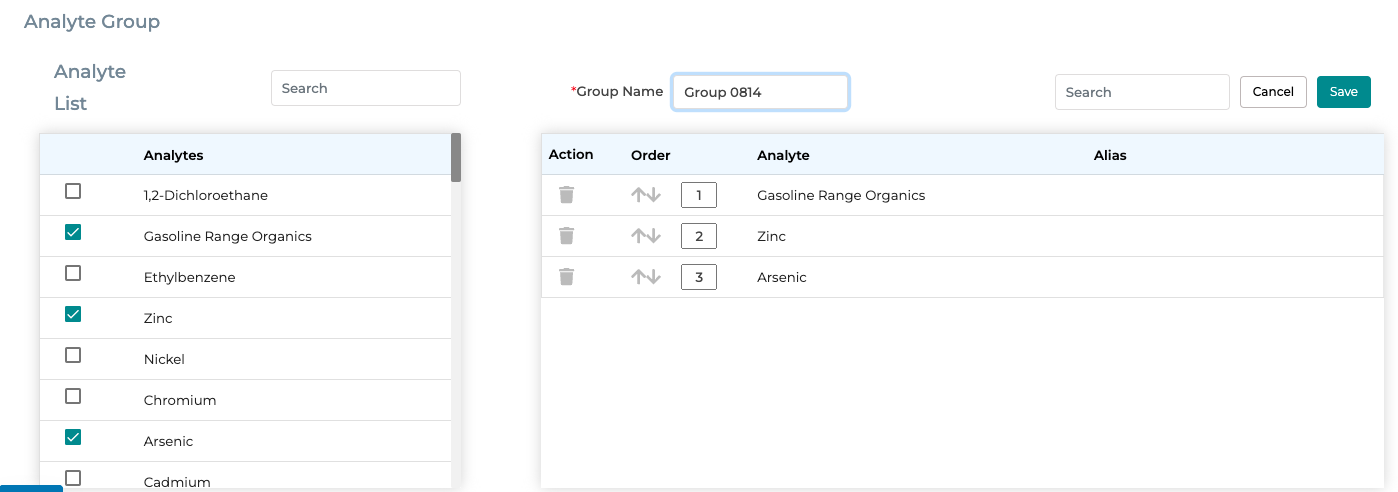
Task: Click order number box for Zinc
Action: tap(699, 236)
